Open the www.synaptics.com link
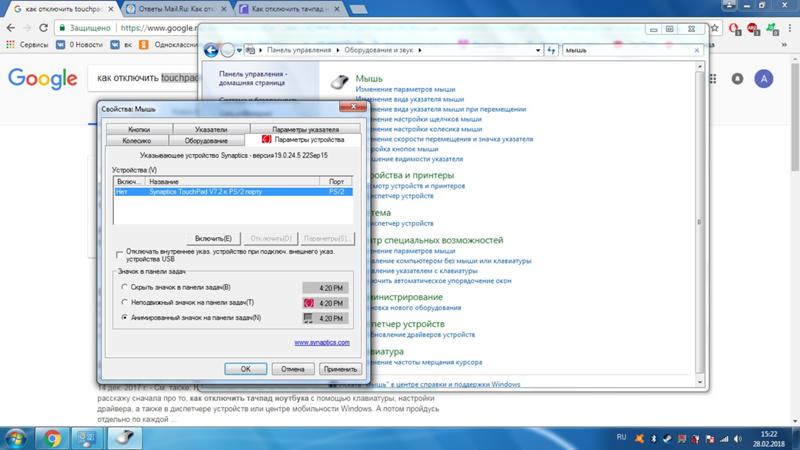 [322, 342]
